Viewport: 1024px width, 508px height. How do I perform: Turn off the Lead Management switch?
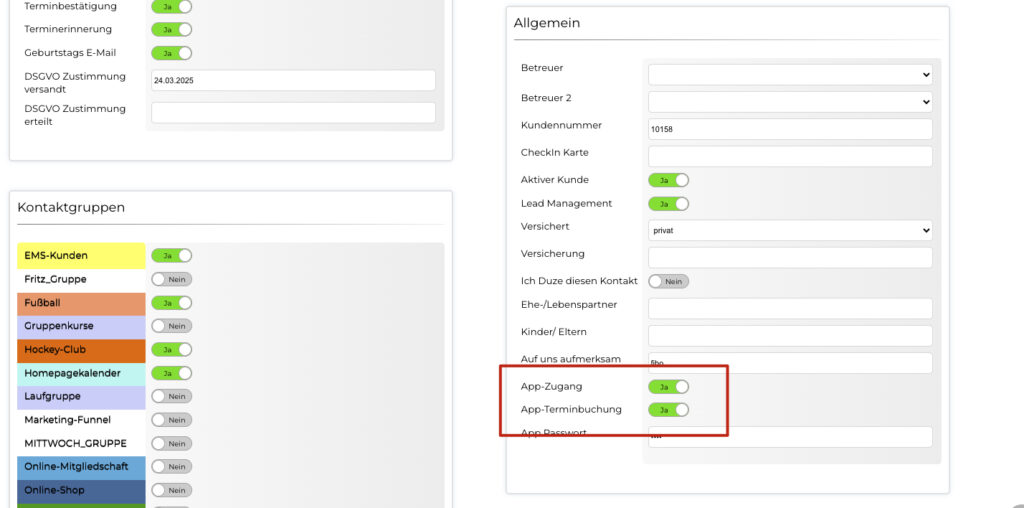coord(668,204)
